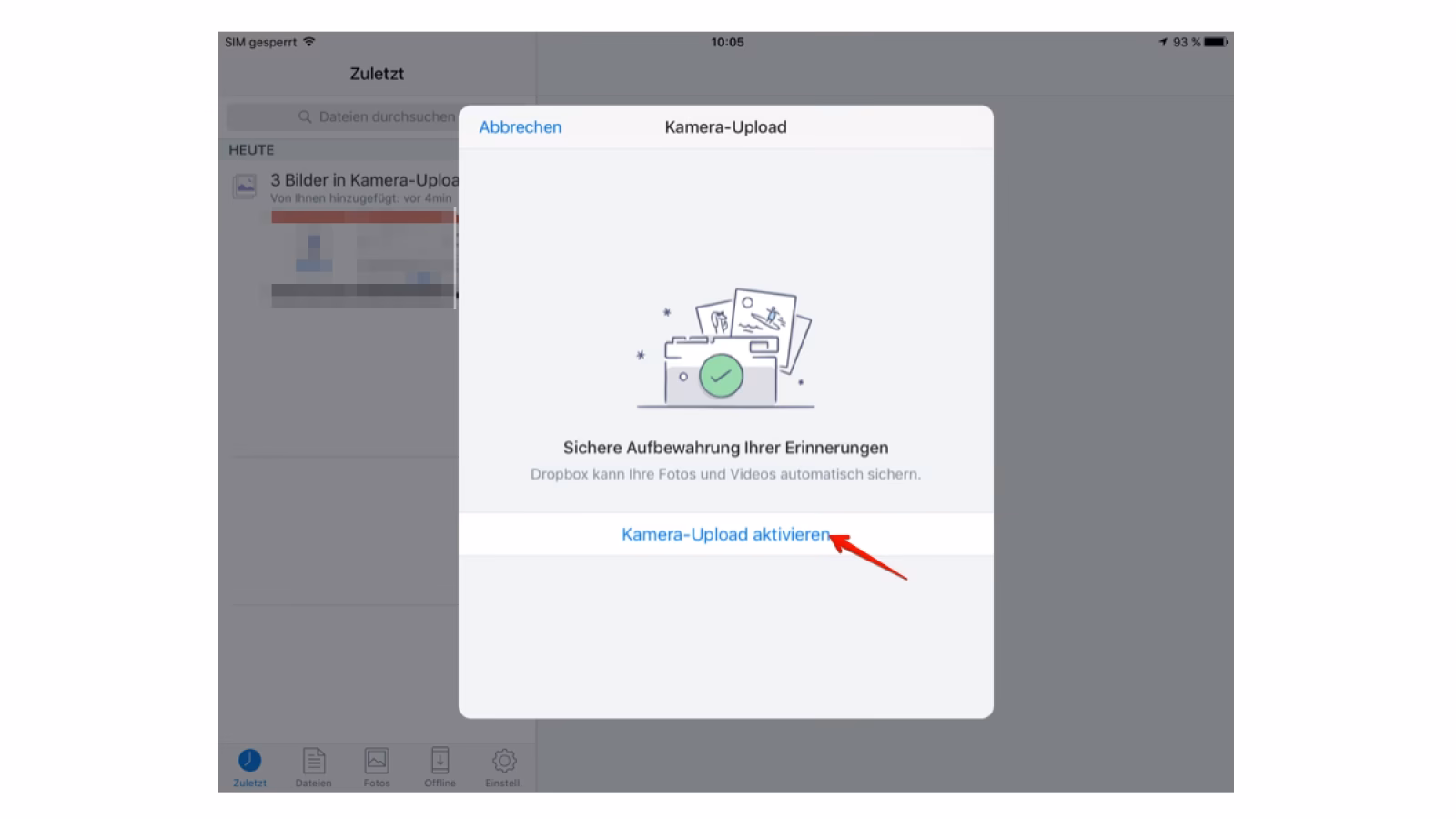Select the Dateien tab icon
The image size is (1456, 819).
click(313, 761)
